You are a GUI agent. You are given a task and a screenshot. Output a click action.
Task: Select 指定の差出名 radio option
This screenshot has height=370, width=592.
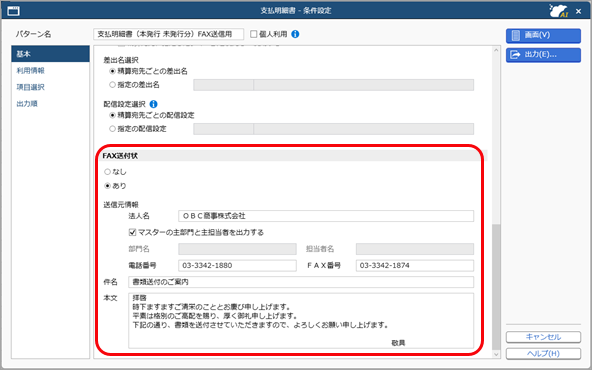(x=112, y=85)
